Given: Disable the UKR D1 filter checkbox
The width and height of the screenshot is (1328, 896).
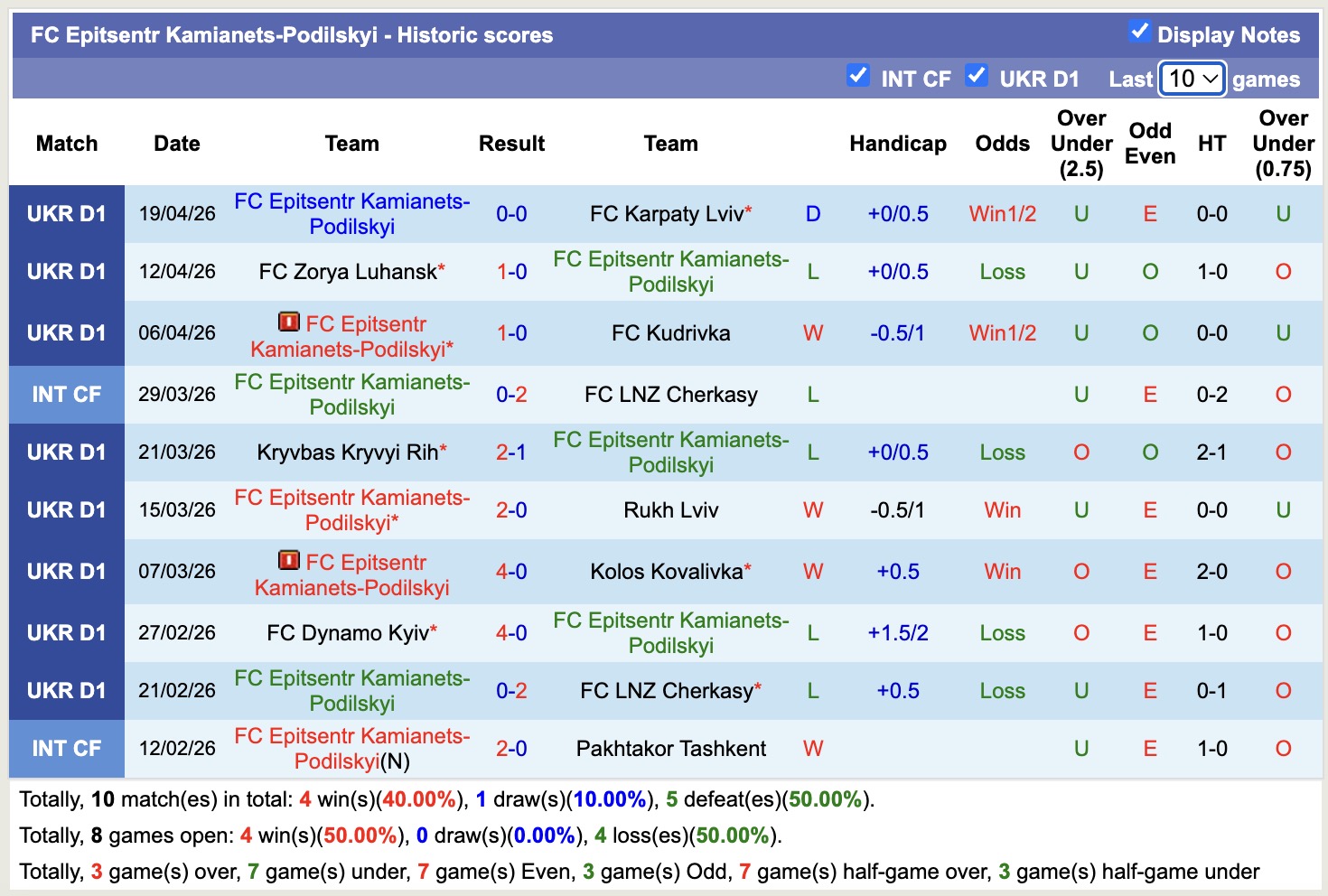Looking at the screenshot, I should point(977,77).
